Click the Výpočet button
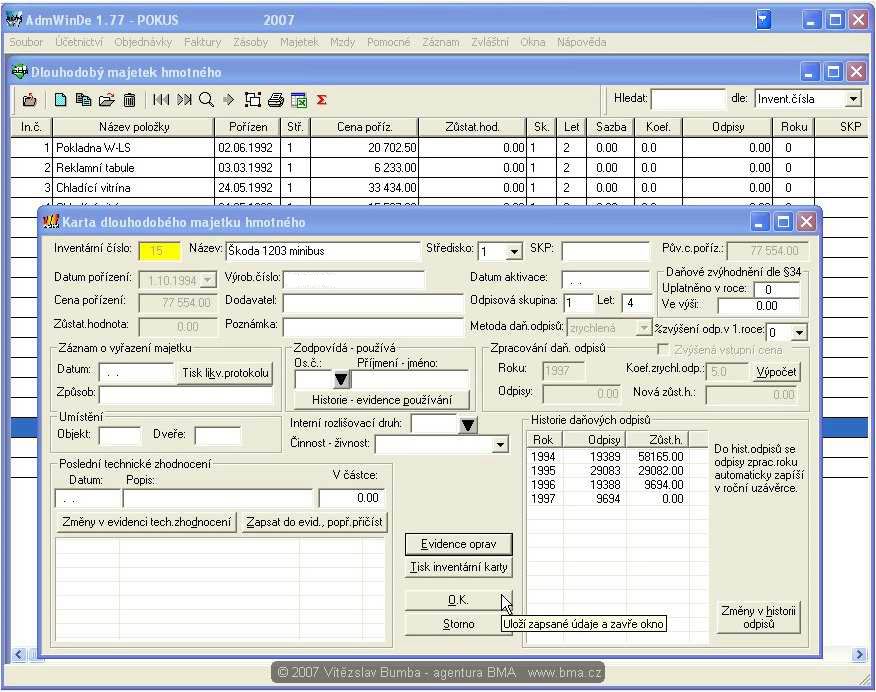Image resolution: width=876 pixels, height=692 pixels. pyautogui.click(x=776, y=372)
